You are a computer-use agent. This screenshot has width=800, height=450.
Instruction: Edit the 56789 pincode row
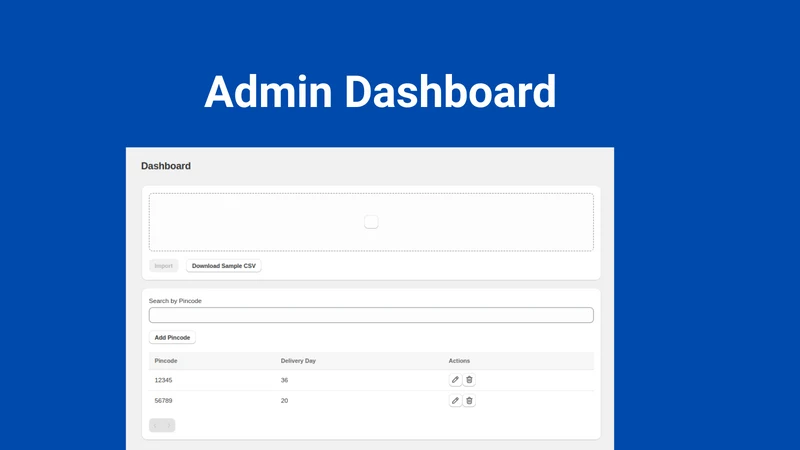click(455, 401)
